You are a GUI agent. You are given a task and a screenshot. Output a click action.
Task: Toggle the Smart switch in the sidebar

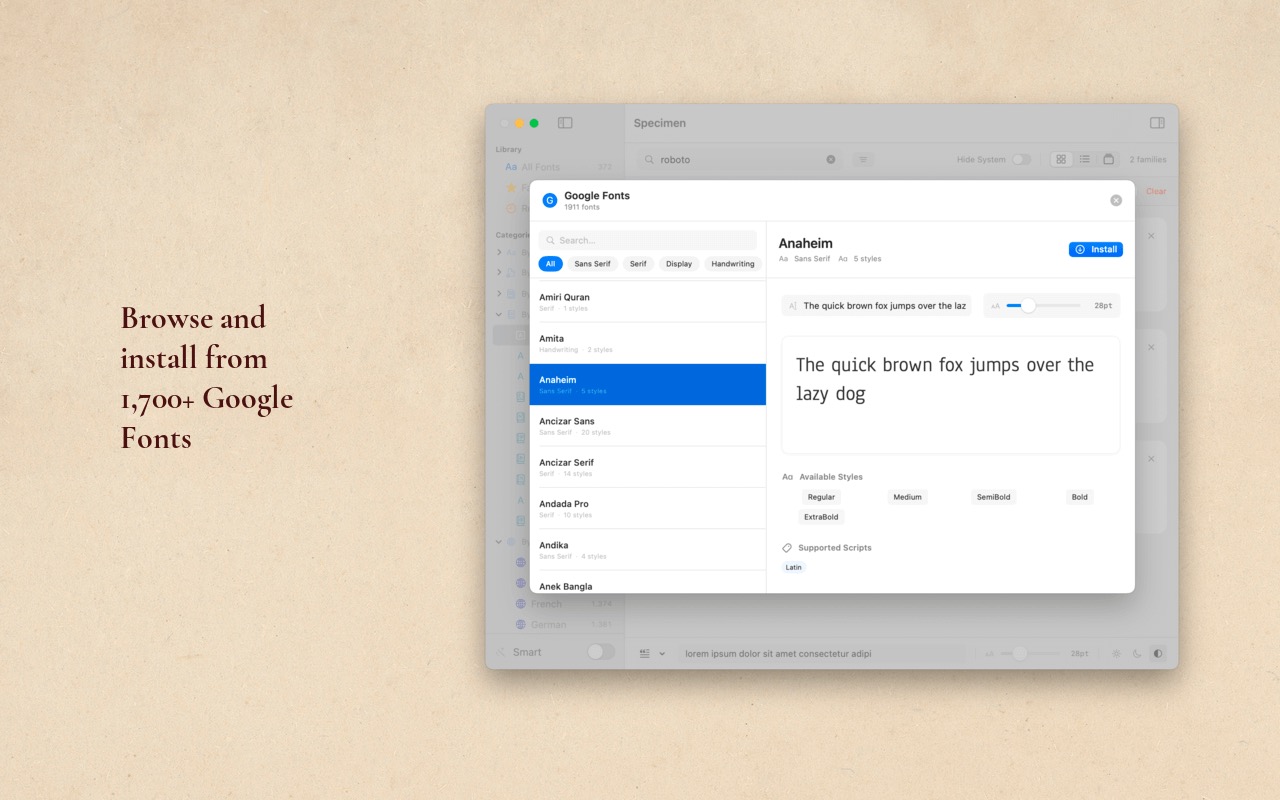click(x=601, y=652)
